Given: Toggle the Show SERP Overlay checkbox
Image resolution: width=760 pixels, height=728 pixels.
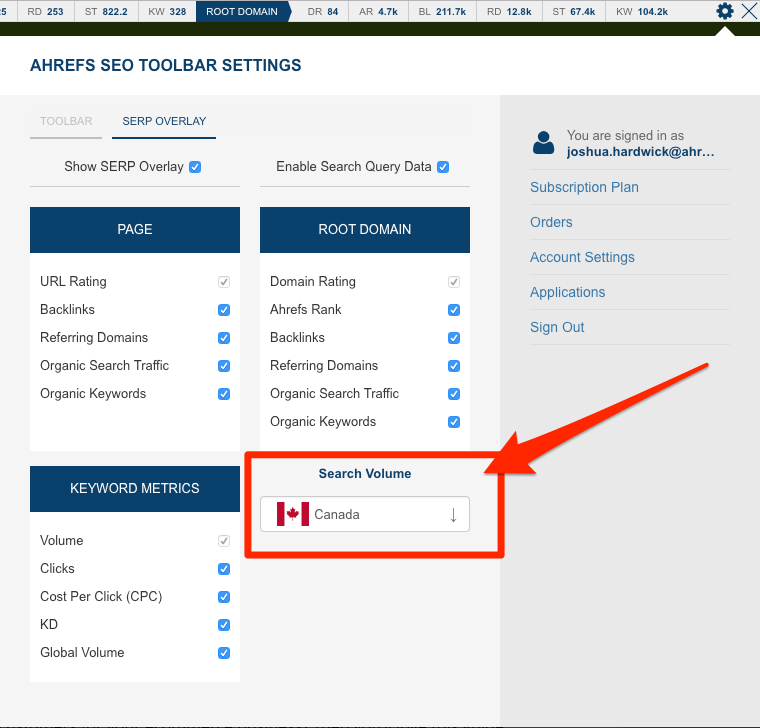Looking at the screenshot, I should [x=195, y=167].
